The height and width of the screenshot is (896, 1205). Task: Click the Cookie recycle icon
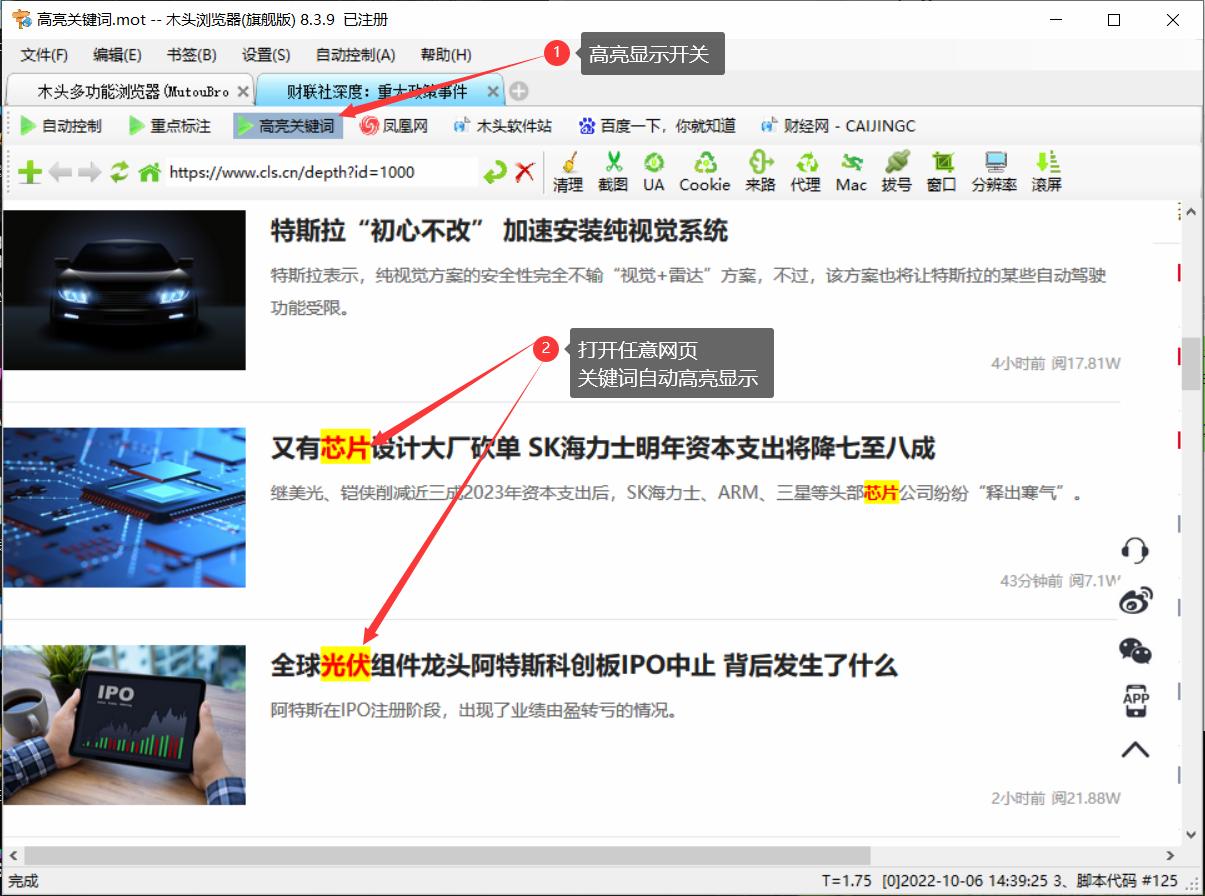tap(705, 171)
